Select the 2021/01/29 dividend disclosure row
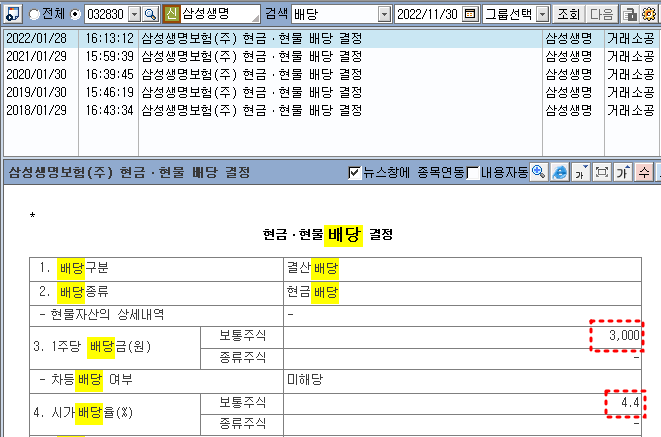The width and height of the screenshot is (661, 437). pos(329,56)
